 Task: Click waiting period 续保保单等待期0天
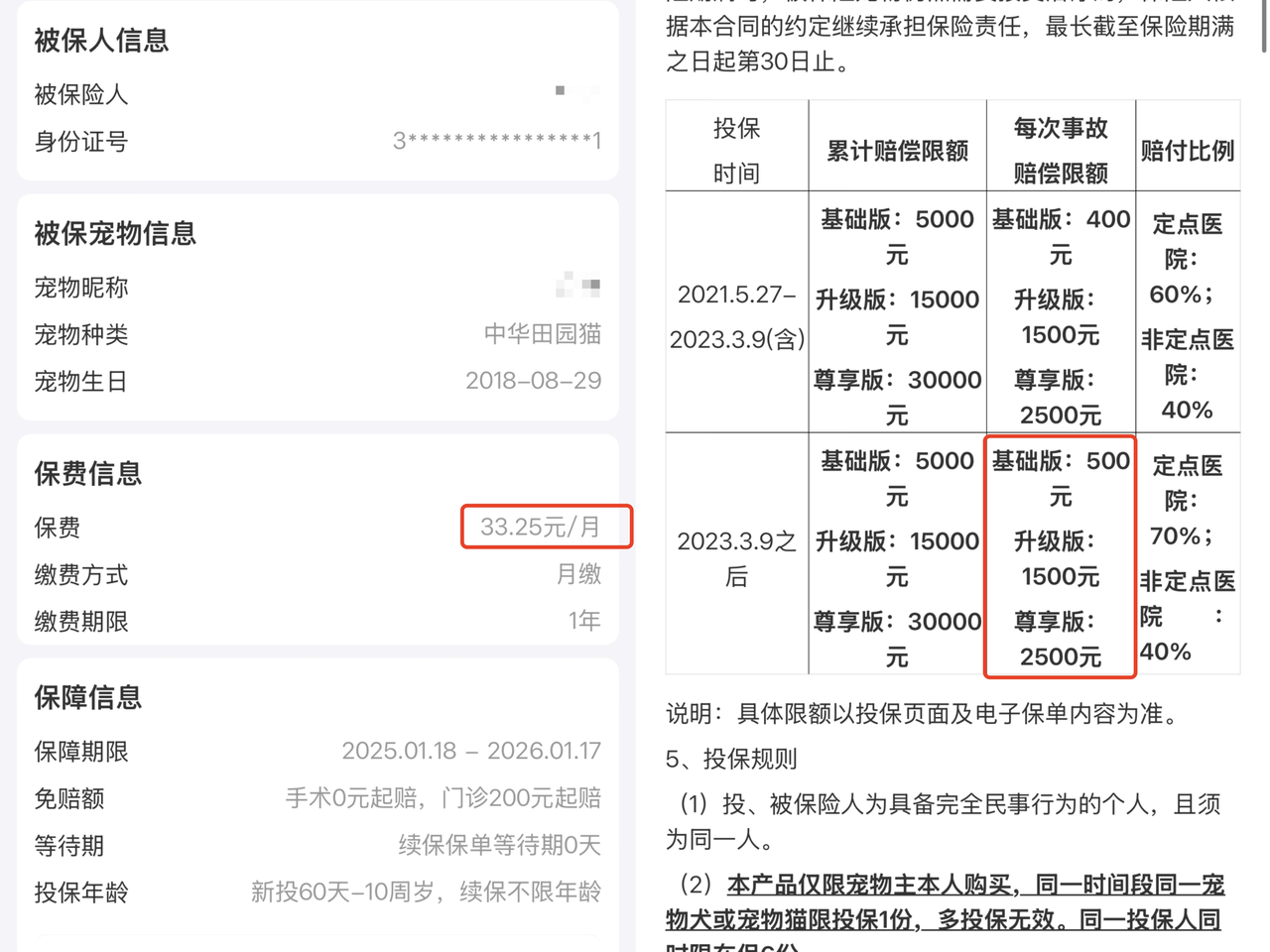click(499, 846)
